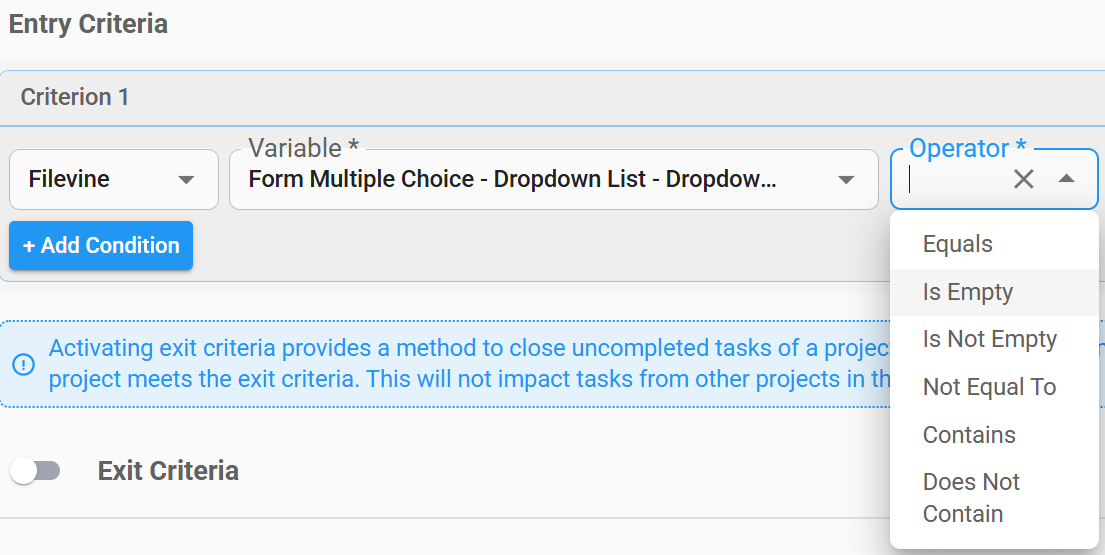Enable the Exit Criteria toggle switch

35,471
